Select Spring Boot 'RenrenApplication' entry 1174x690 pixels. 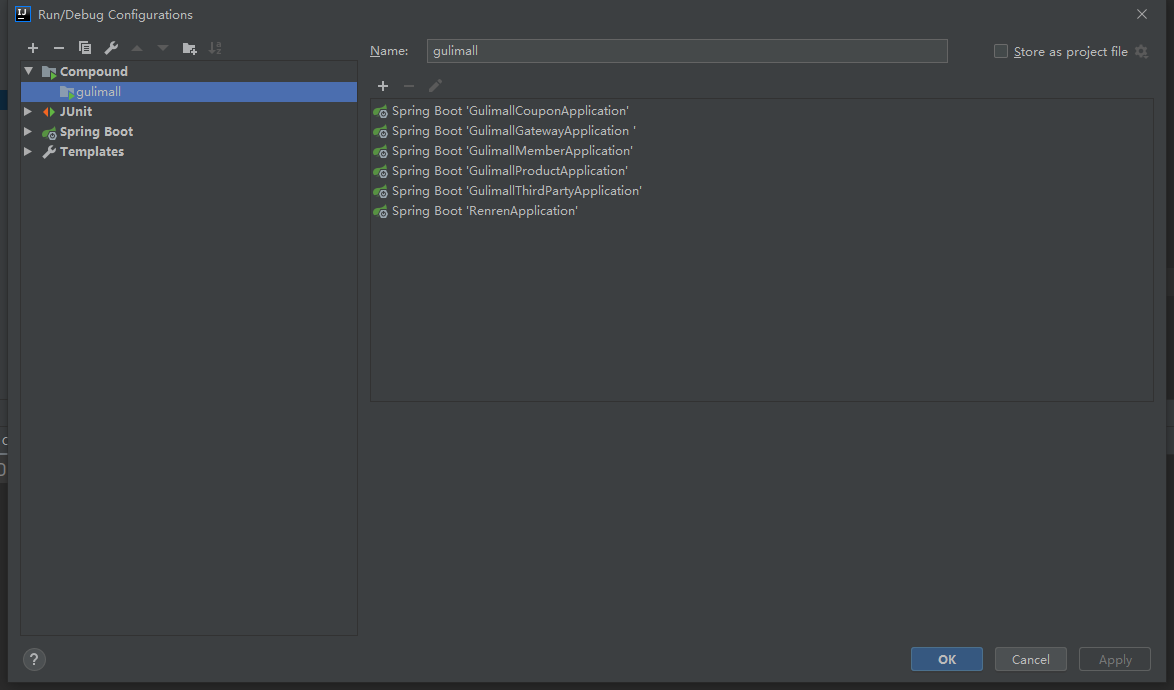pos(484,211)
